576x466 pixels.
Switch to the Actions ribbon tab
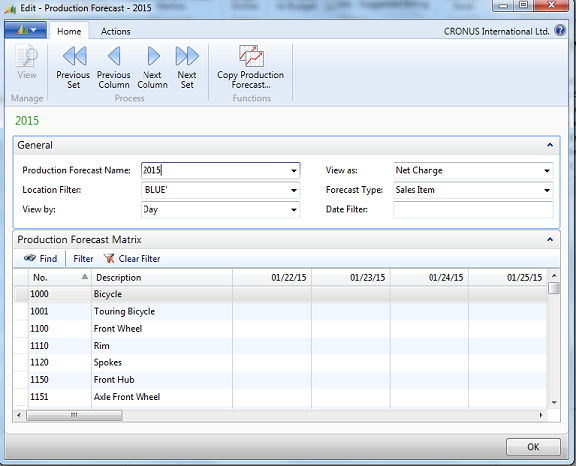(115, 32)
